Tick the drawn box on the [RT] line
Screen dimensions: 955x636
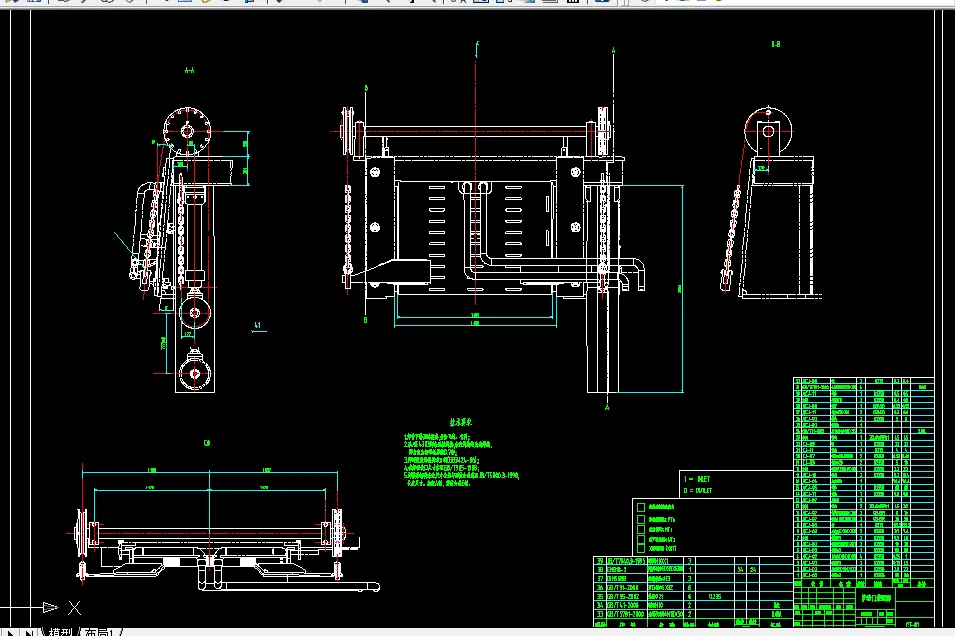point(641,548)
